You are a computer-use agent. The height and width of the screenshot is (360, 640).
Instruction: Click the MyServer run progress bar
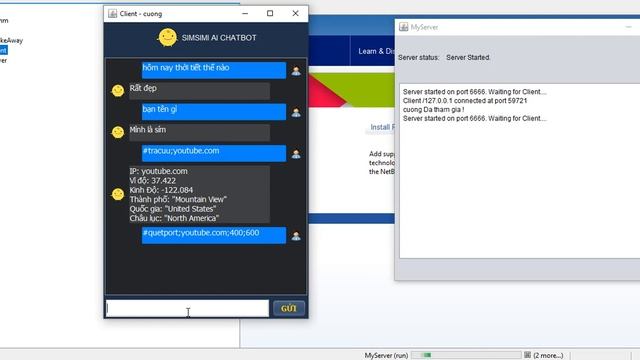466,355
